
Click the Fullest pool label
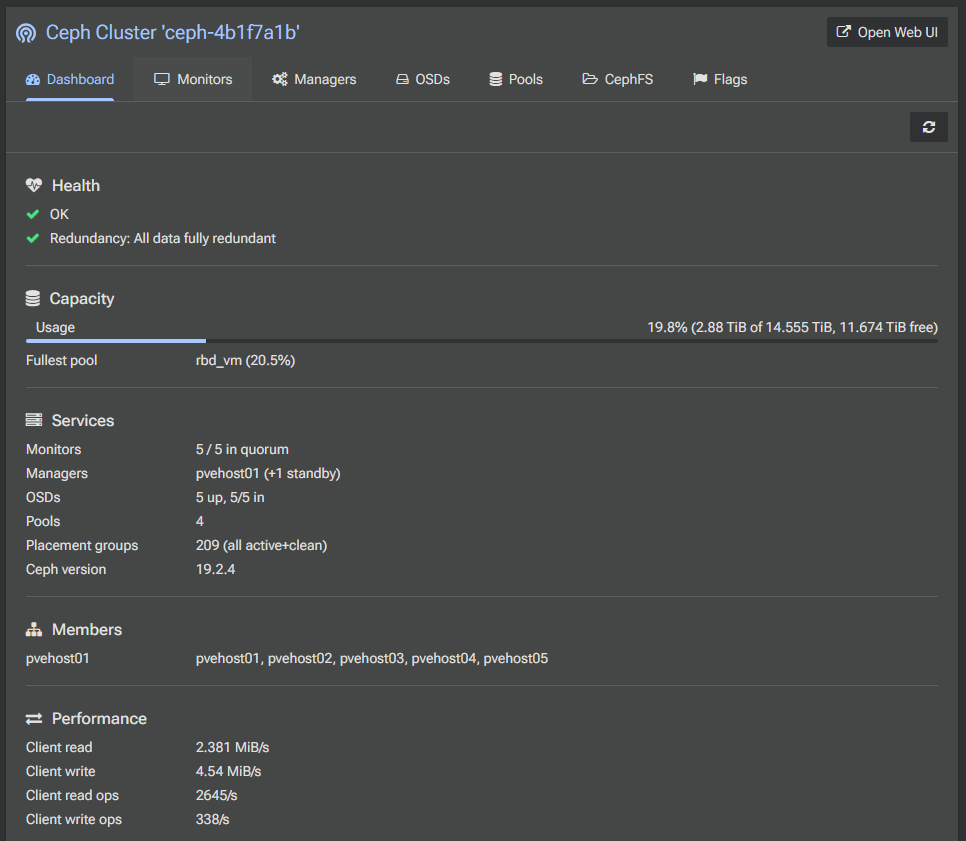tap(62, 360)
